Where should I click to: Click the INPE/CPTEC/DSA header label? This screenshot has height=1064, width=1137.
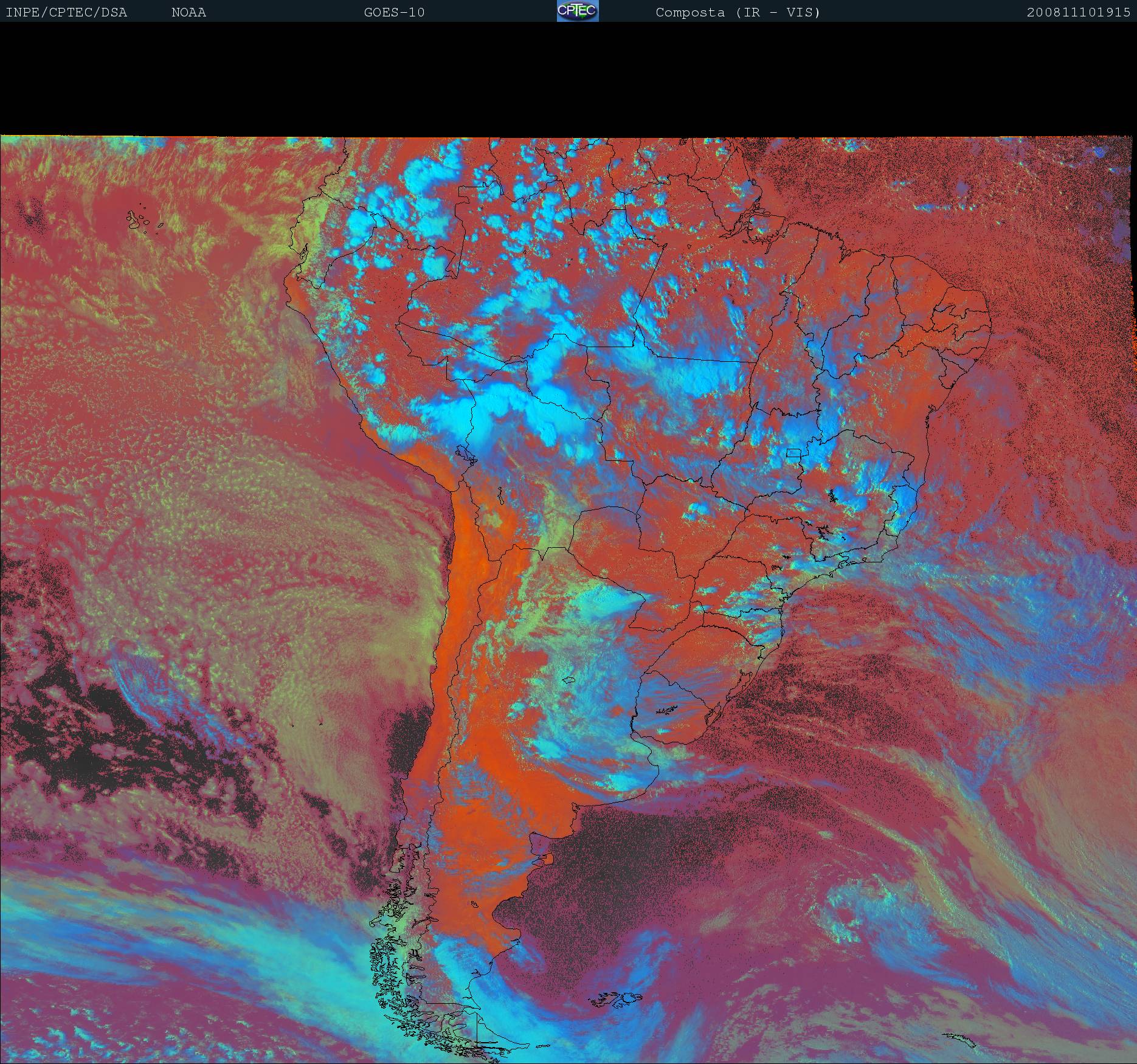click(x=66, y=12)
